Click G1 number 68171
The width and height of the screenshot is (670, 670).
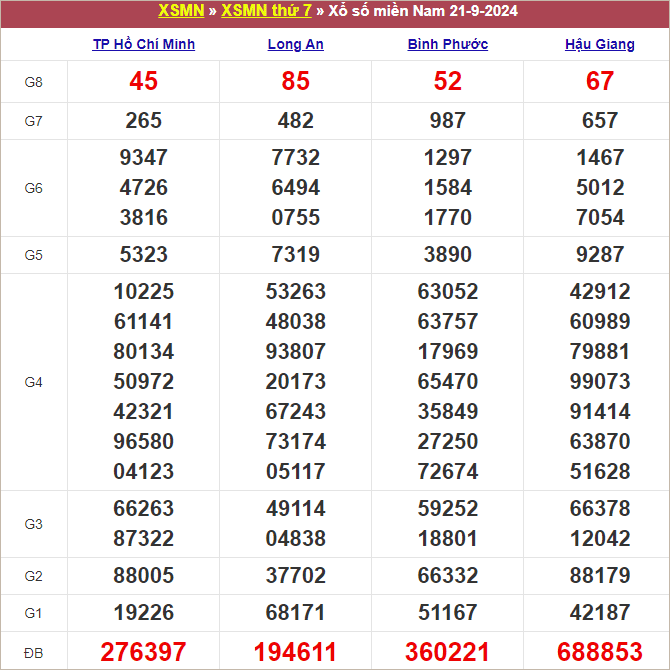tap(296, 613)
